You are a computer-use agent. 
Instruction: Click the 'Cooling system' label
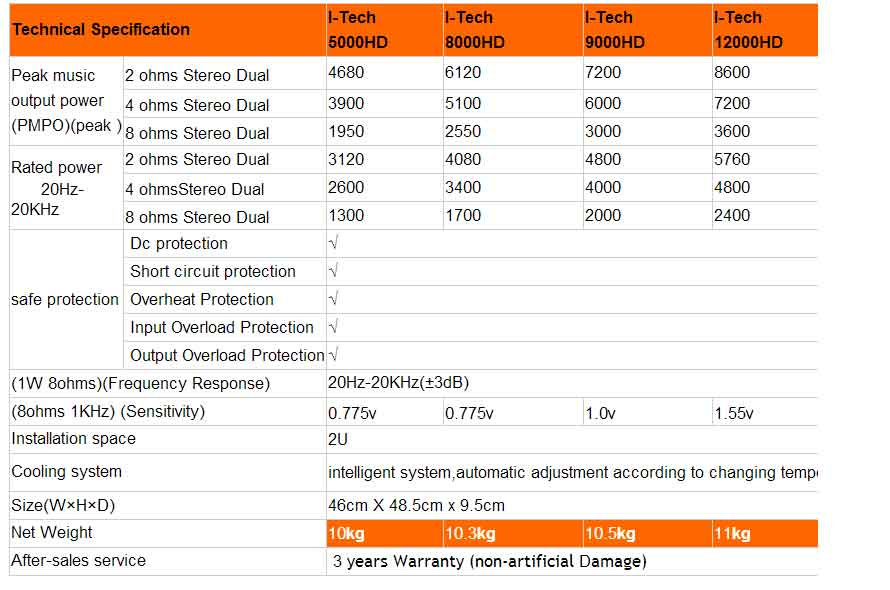point(66,472)
